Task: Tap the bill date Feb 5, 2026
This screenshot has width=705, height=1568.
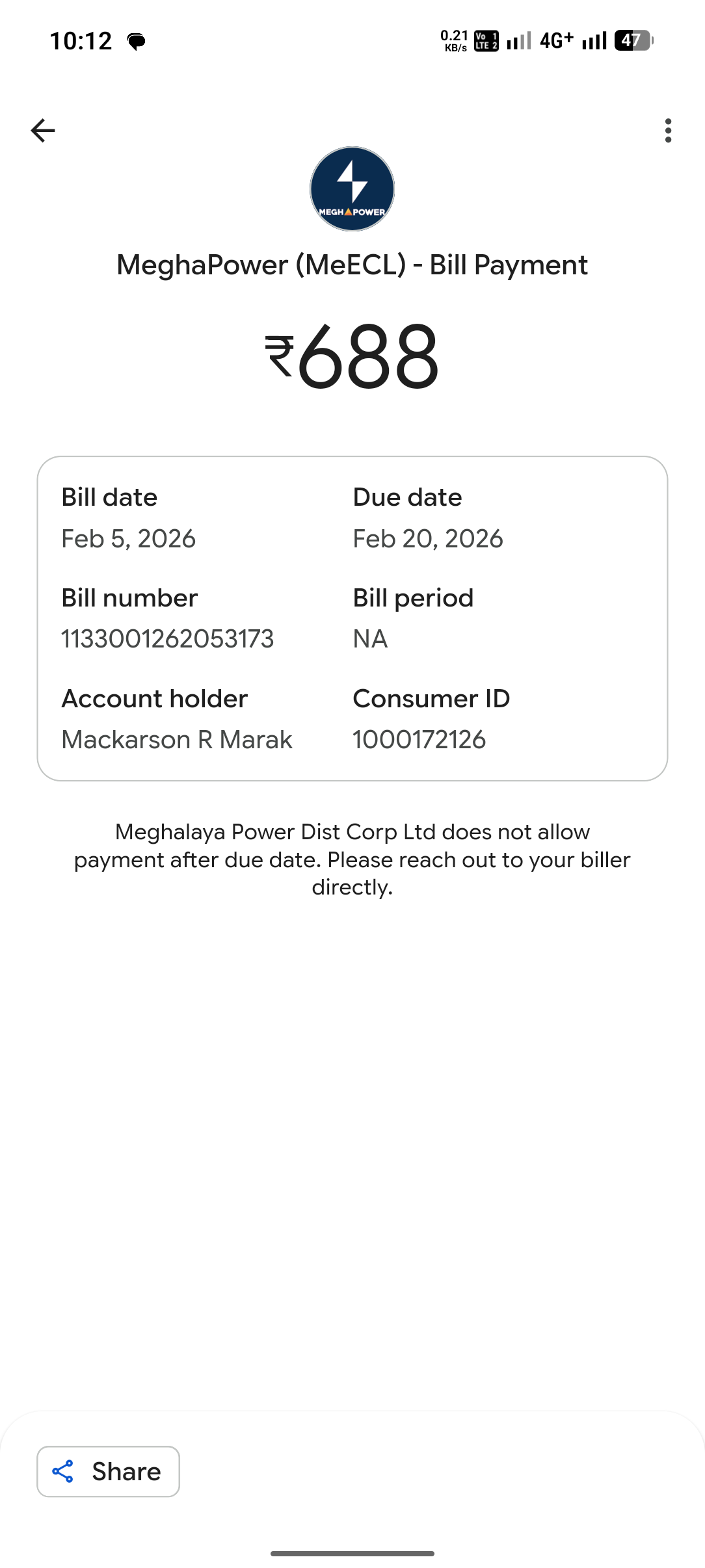Action: pyautogui.click(x=128, y=539)
